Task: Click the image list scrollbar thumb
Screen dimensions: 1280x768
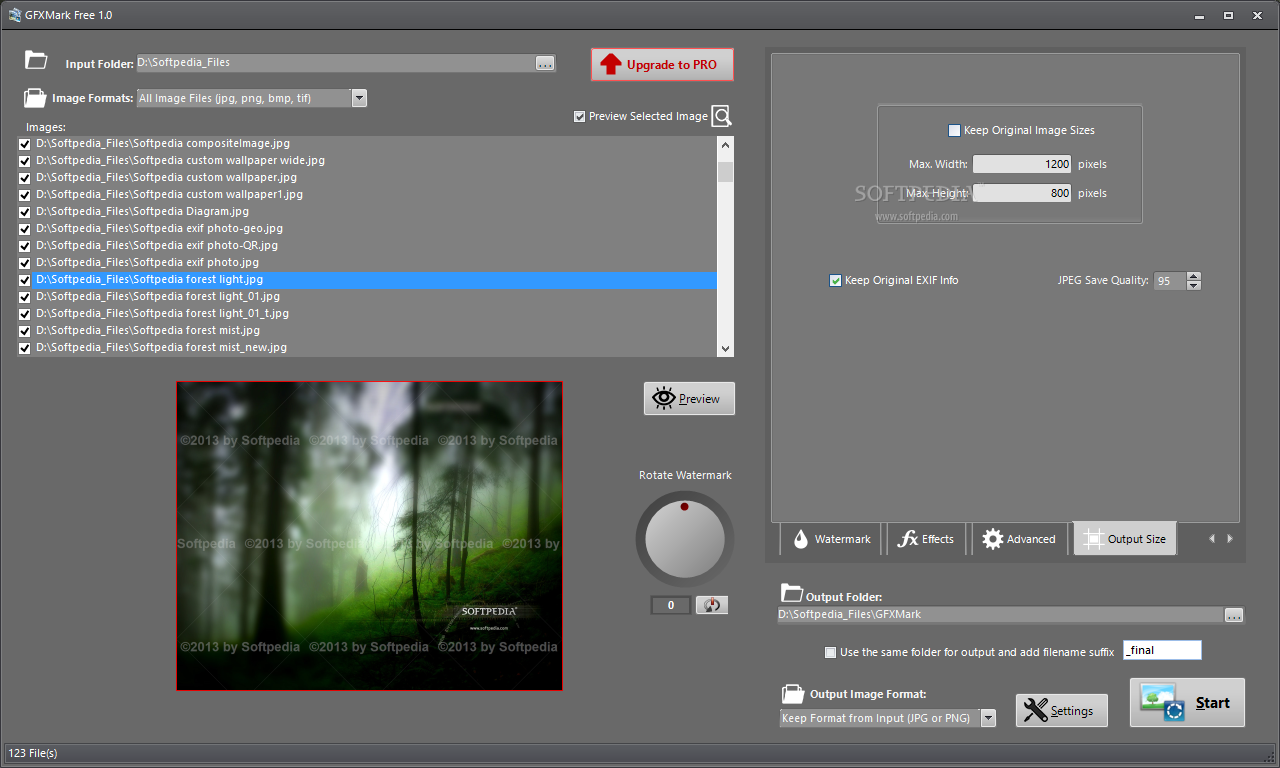Action: (x=725, y=171)
